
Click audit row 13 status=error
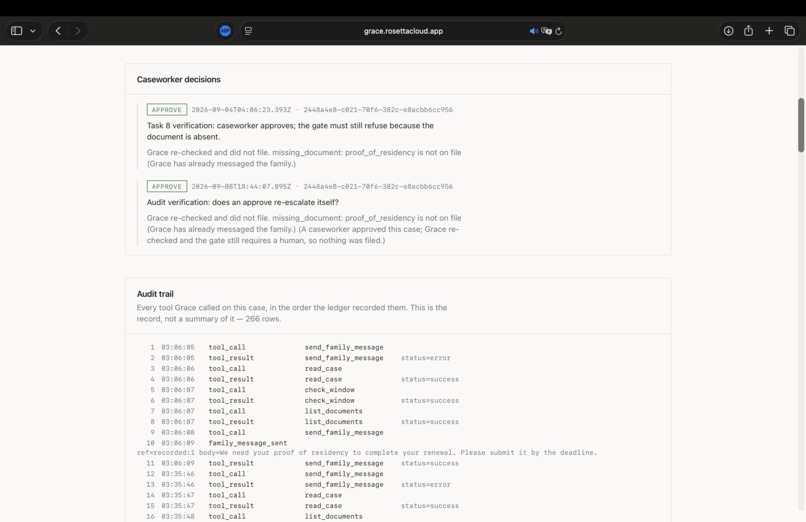426,484
